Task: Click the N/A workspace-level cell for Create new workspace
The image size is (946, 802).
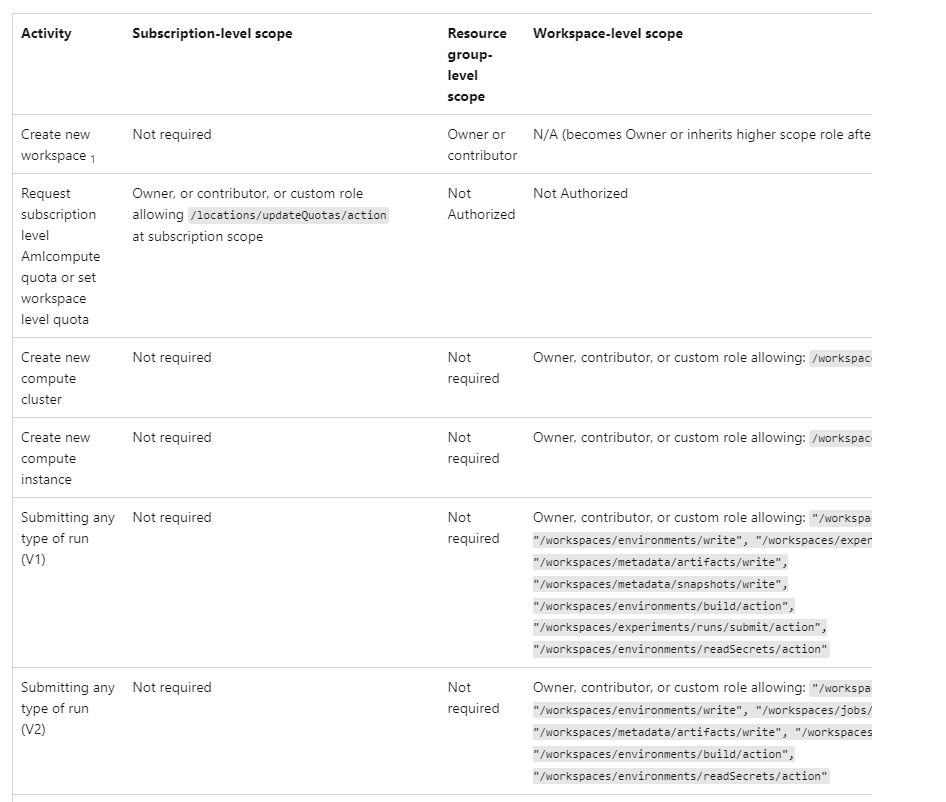Action: point(701,135)
